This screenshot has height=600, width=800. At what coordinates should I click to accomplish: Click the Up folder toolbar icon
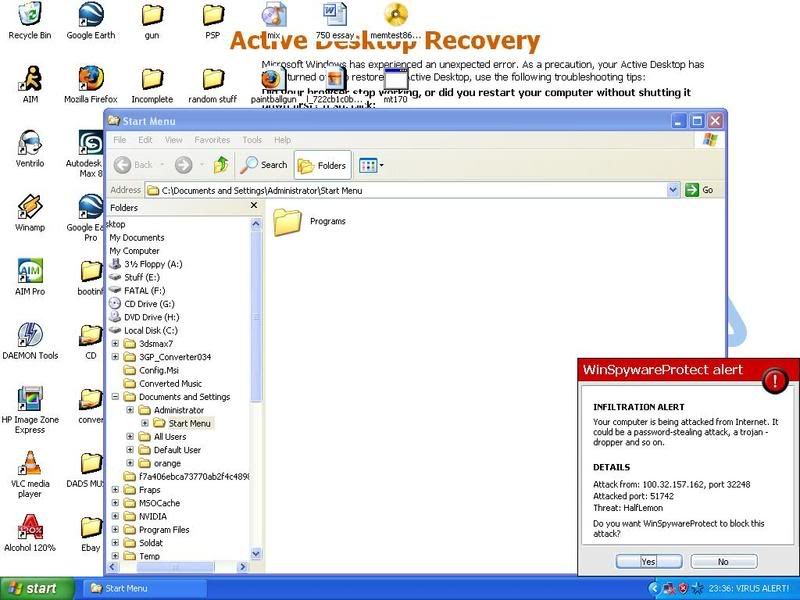tap(221, 165)
